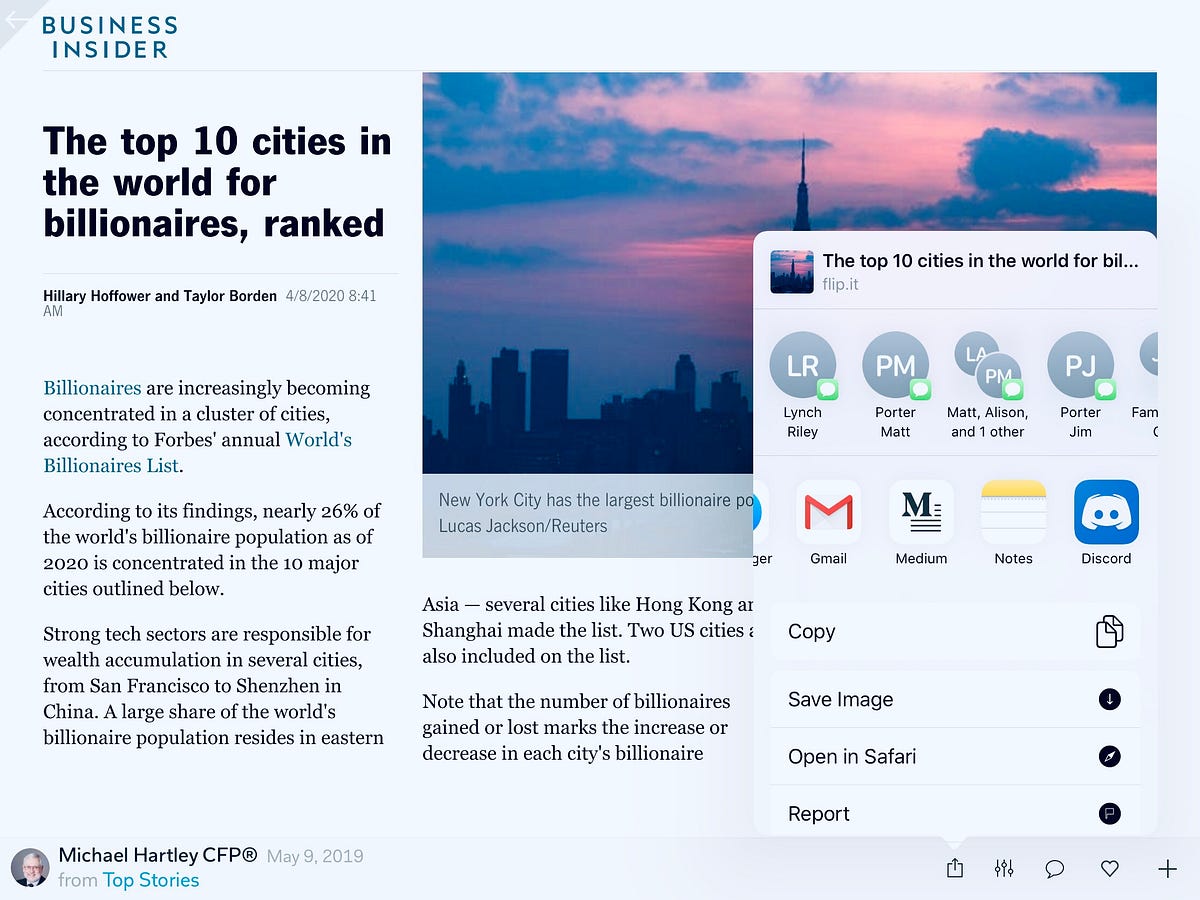
Task: Open the Top Stories link
Action: (150, 880)
